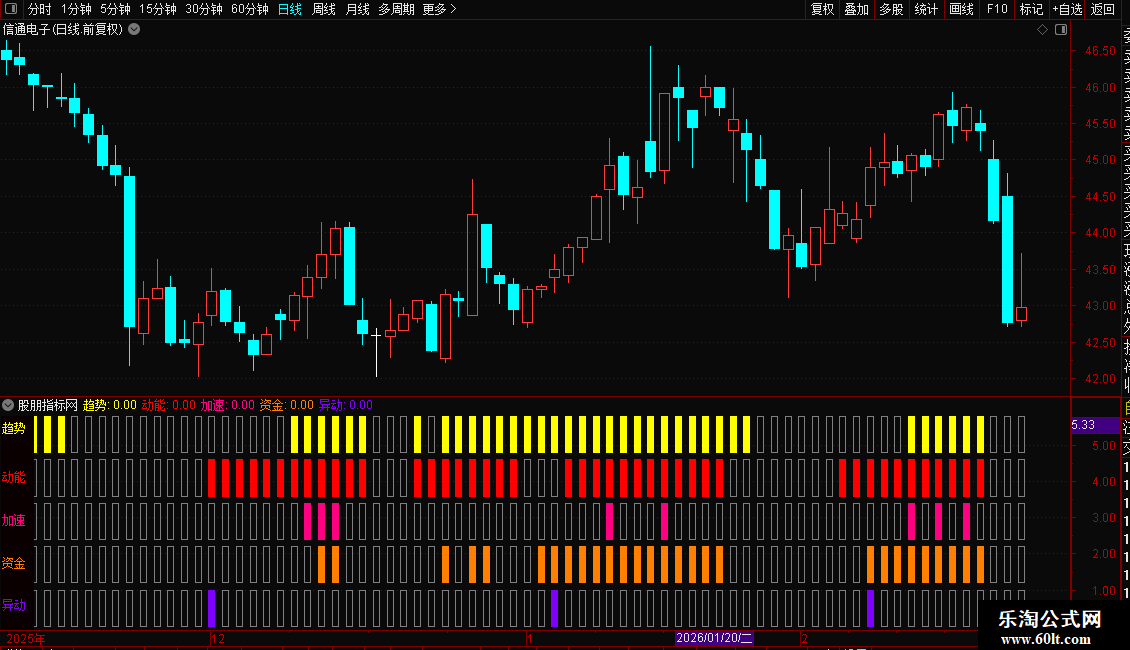Click the 返回 back button
This screenshot has height=650, width=1130.
point(1103,9)
